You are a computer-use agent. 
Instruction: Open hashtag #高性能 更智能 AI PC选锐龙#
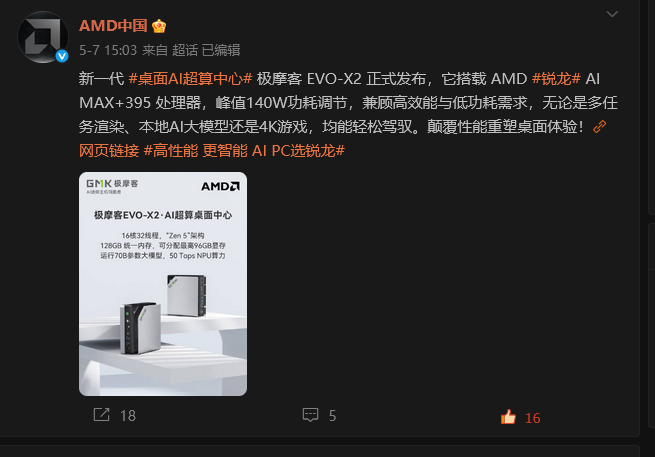(244, 150)
